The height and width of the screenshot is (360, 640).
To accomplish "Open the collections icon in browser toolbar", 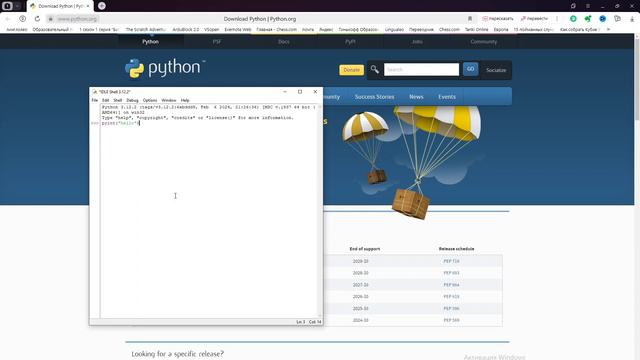I will [617, 19].
